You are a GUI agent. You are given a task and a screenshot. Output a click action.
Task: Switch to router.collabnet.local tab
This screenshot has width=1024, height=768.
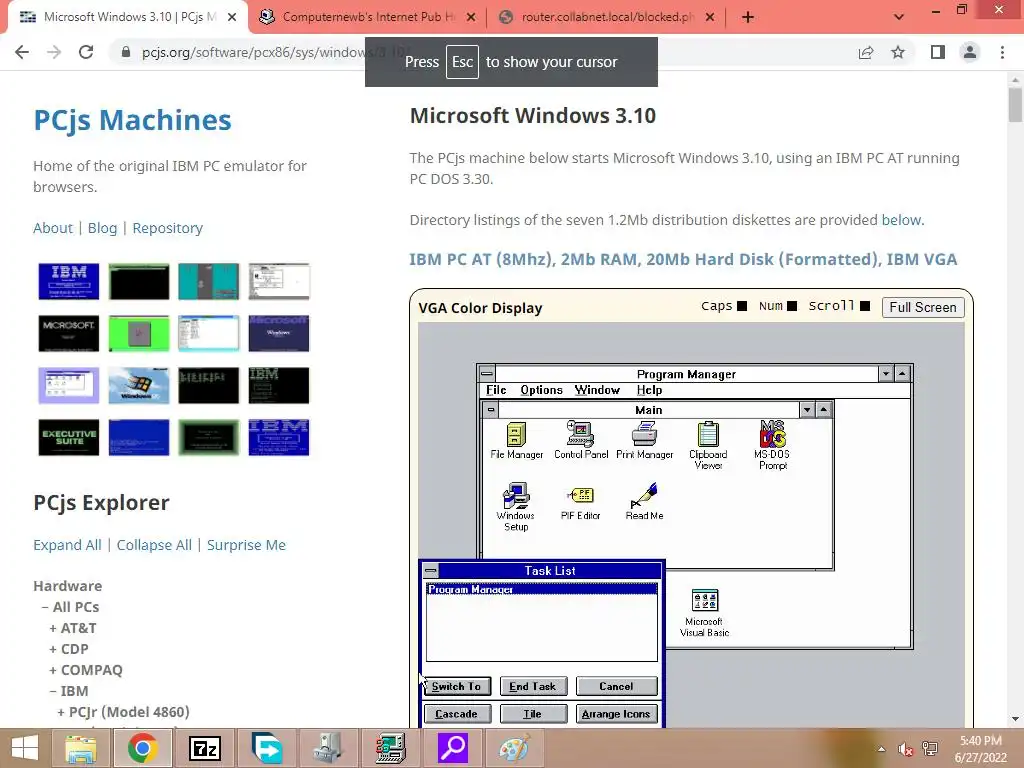point(607,17)
